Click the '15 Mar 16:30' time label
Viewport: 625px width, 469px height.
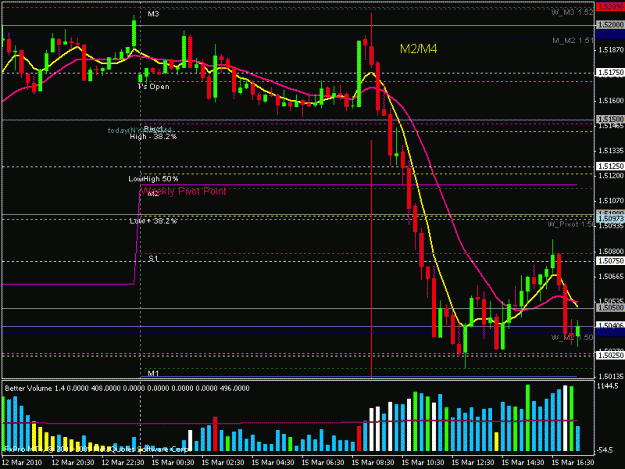pos(573,462)
